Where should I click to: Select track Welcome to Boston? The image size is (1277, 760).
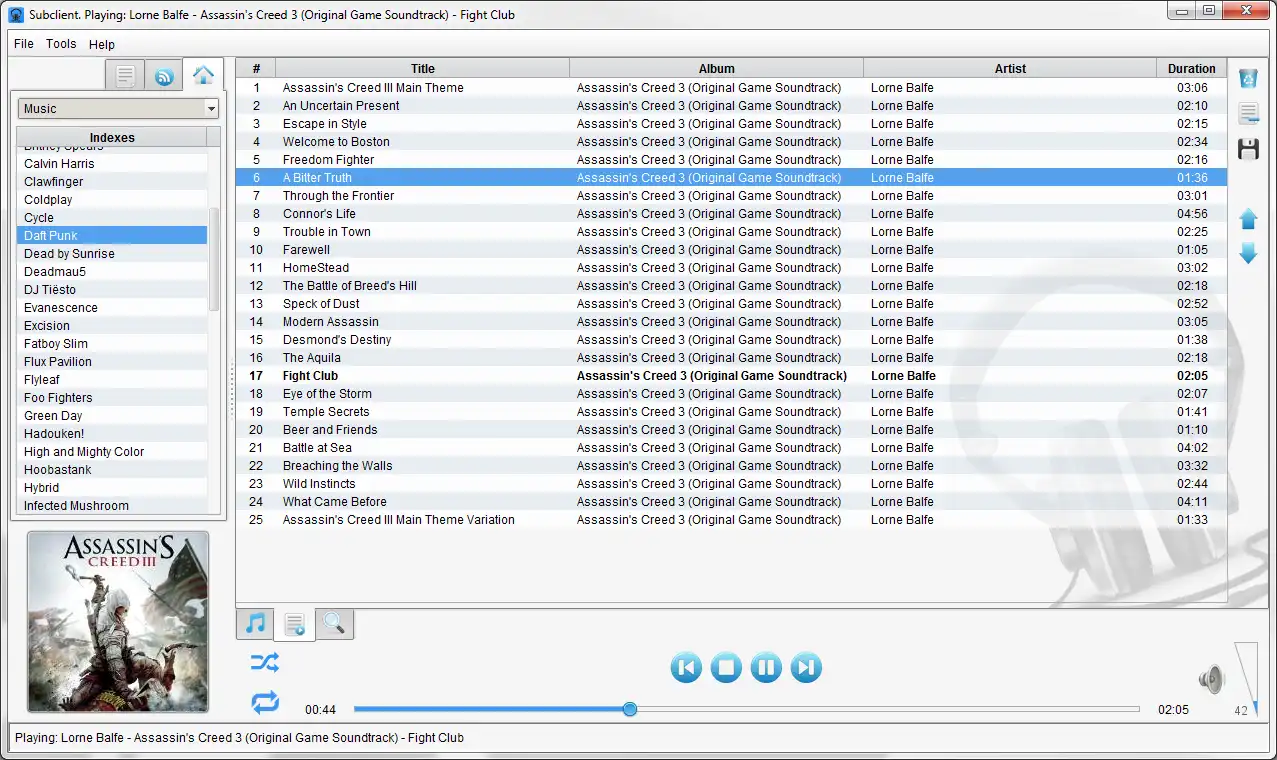(x=731, y=142)
